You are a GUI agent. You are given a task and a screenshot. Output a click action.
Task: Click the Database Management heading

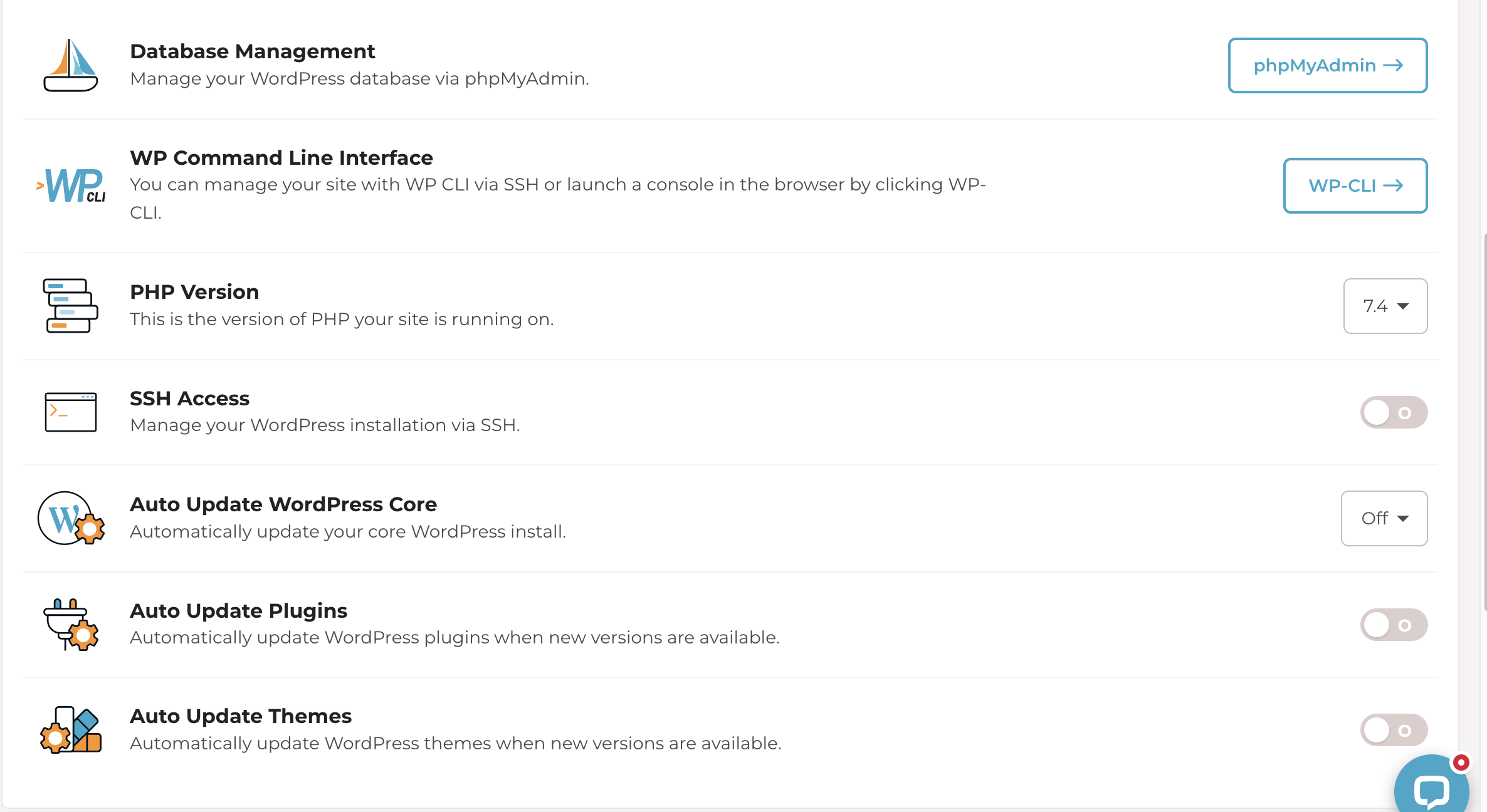pos(252,51)
